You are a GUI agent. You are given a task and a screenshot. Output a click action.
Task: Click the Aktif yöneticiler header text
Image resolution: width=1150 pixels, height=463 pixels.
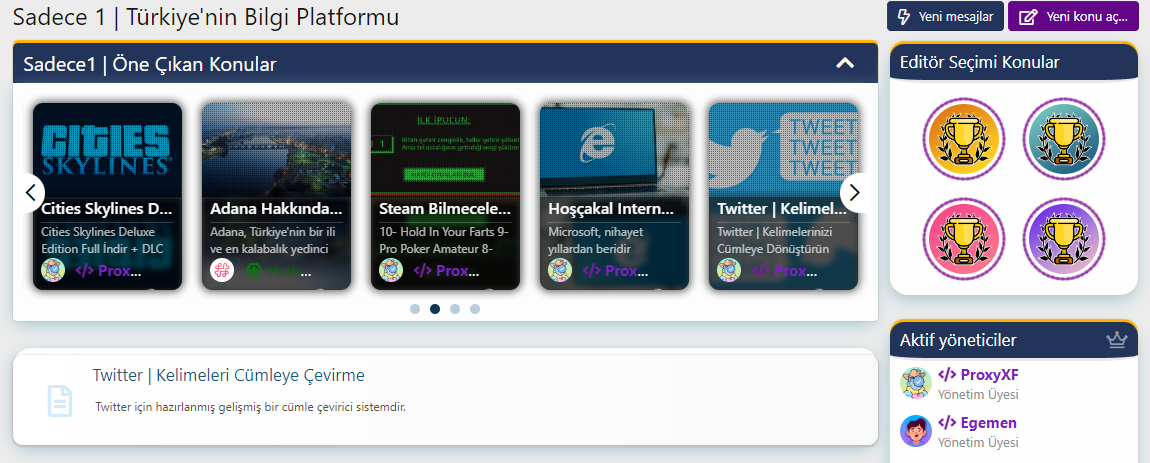pyautogui.click(x=958, y=340)
